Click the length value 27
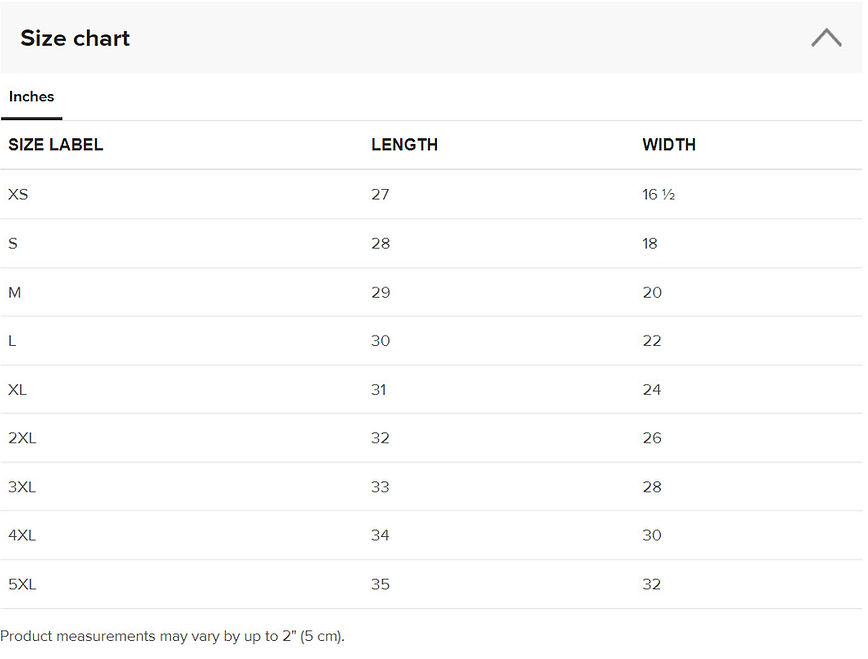This screenshot has height=659, width=868. (380, 194)
